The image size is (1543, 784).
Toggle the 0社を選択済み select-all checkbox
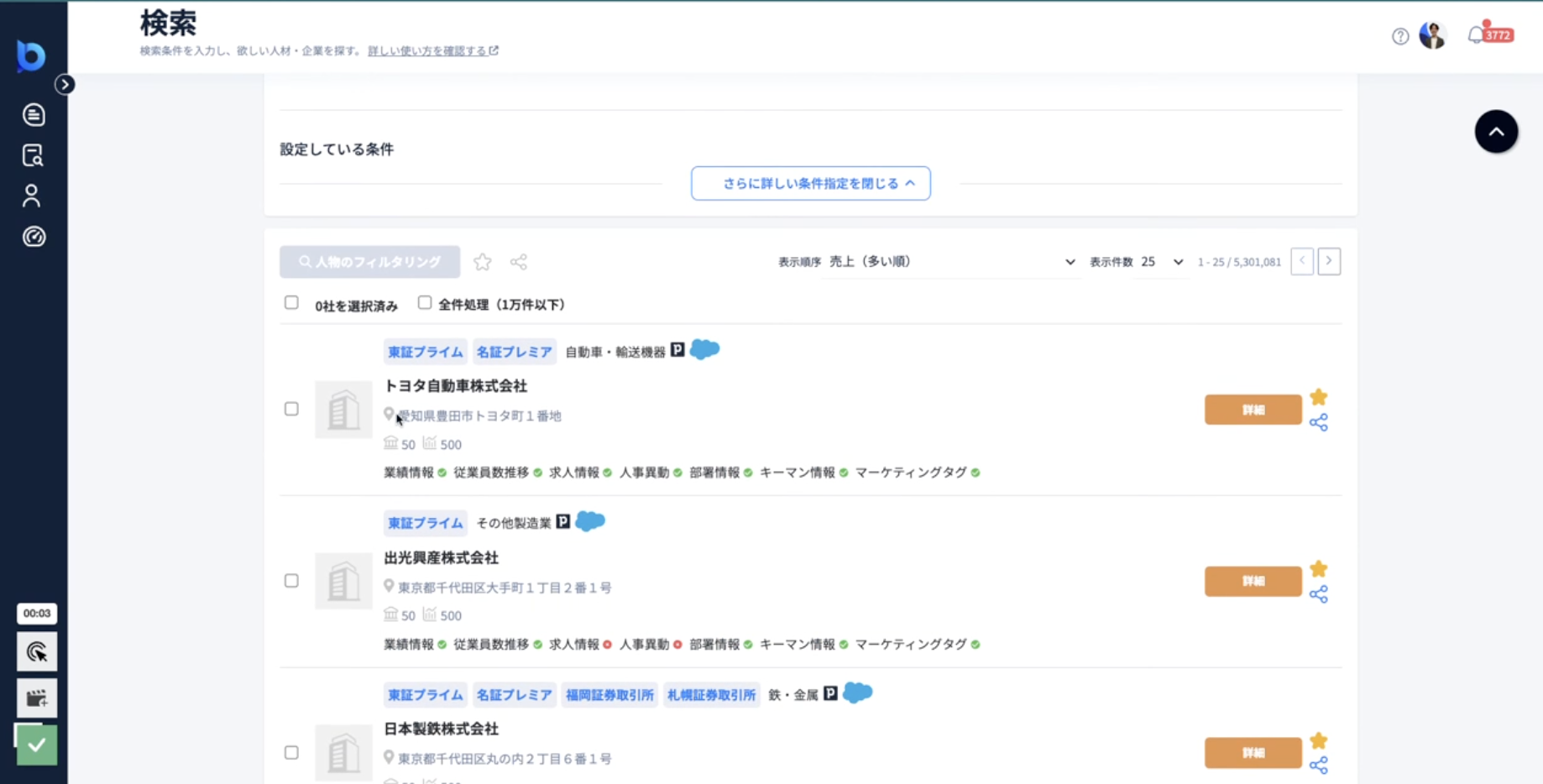pos(291,303)
